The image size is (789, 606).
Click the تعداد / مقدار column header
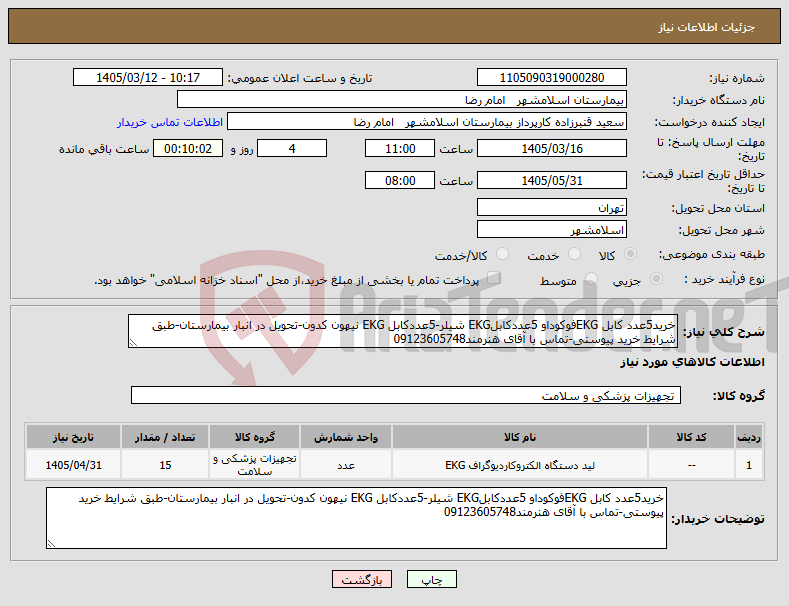coord(165,437)
